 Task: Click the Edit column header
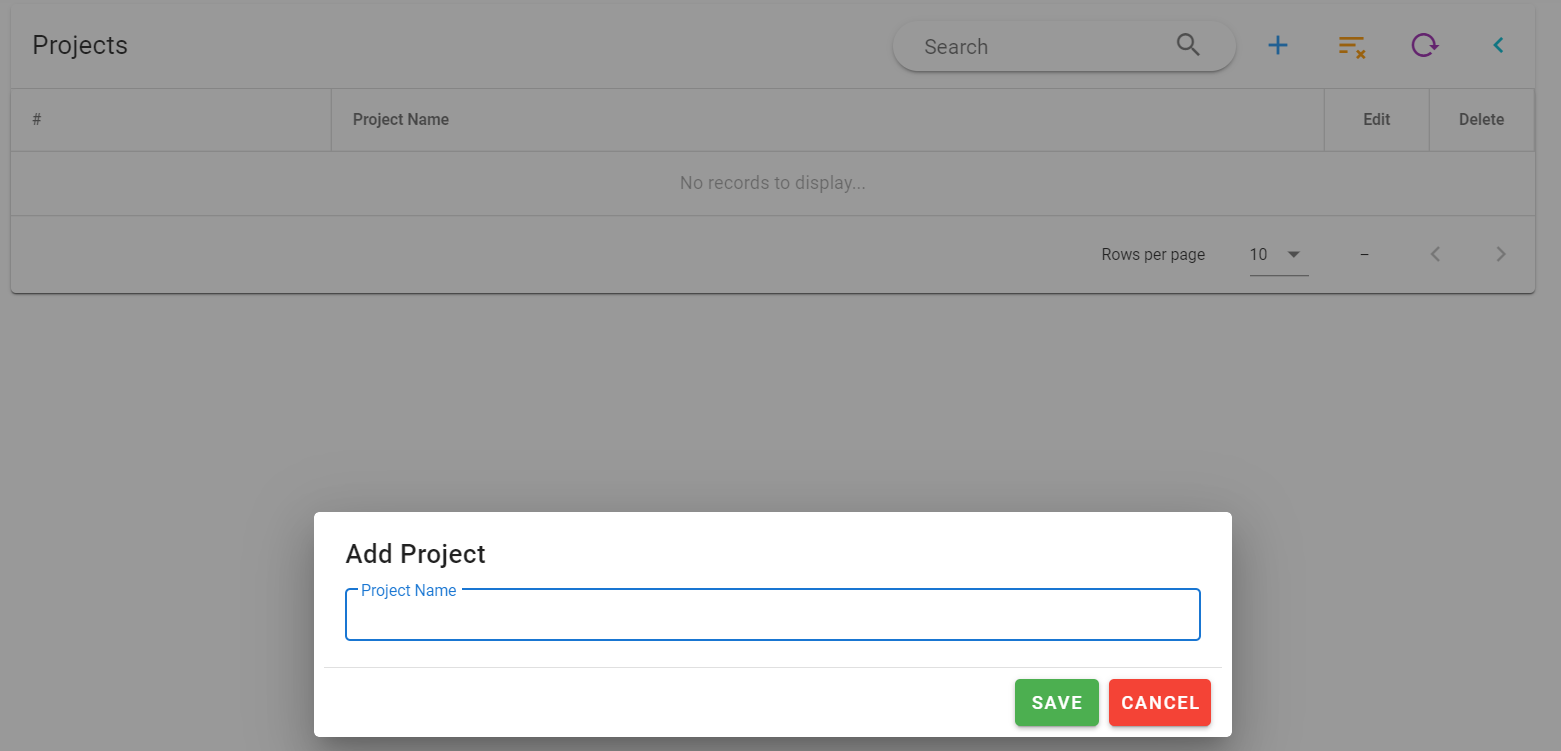pyautogui.click(x=1376, y=120)
